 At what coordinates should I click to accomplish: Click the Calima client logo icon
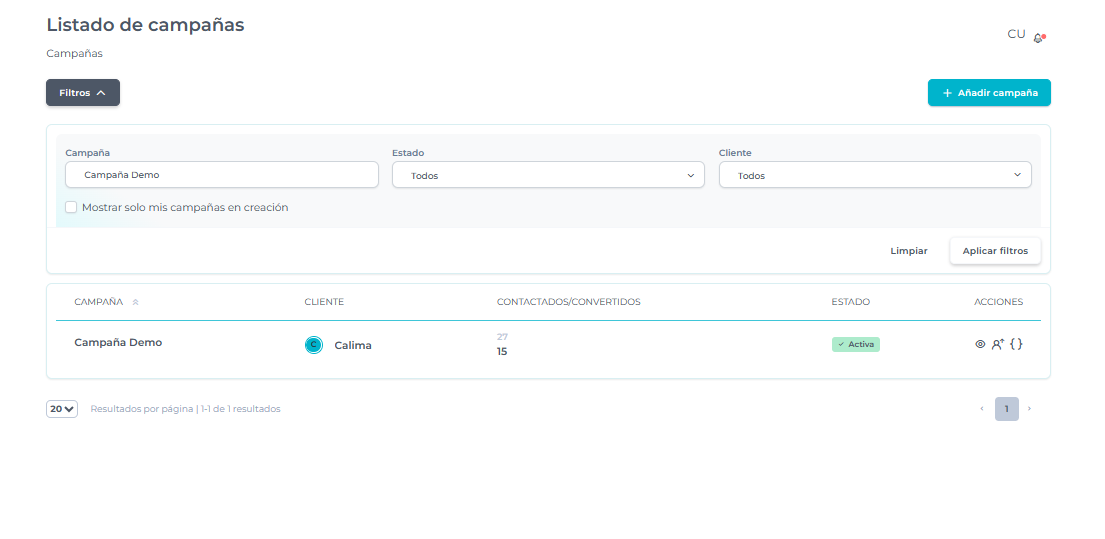click(x=314, y=345)
